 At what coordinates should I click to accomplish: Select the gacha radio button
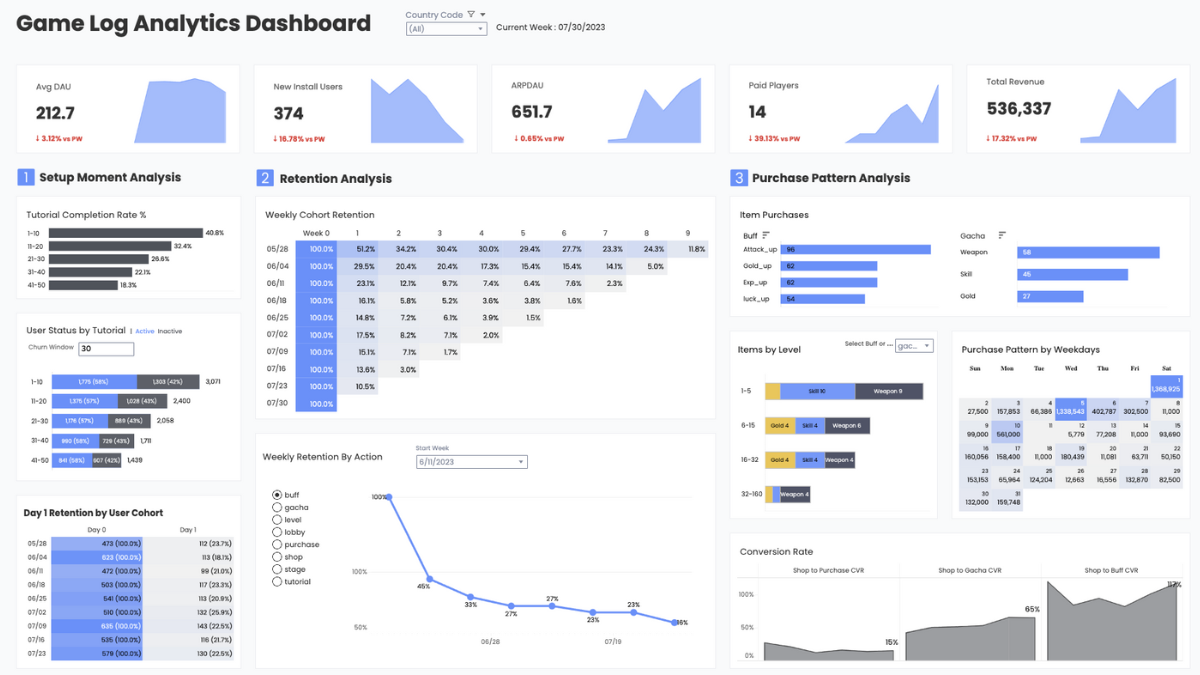(277, 508)
